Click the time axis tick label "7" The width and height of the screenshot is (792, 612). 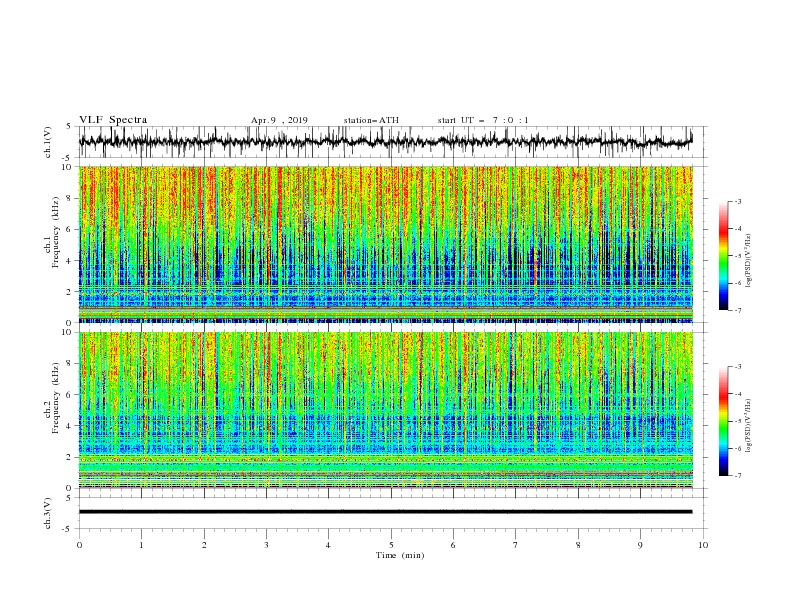516,545
